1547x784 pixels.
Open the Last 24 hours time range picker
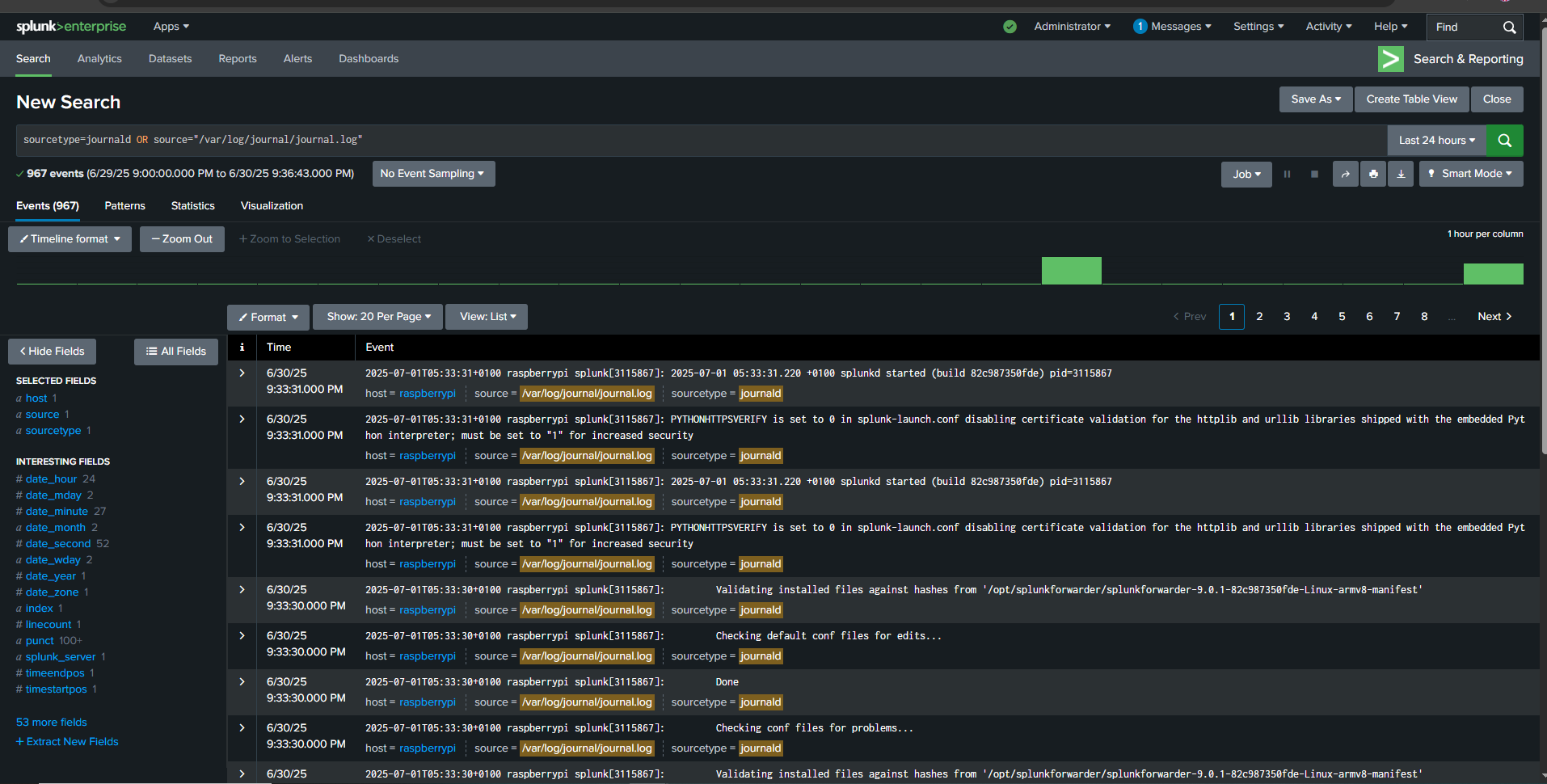1436,141
